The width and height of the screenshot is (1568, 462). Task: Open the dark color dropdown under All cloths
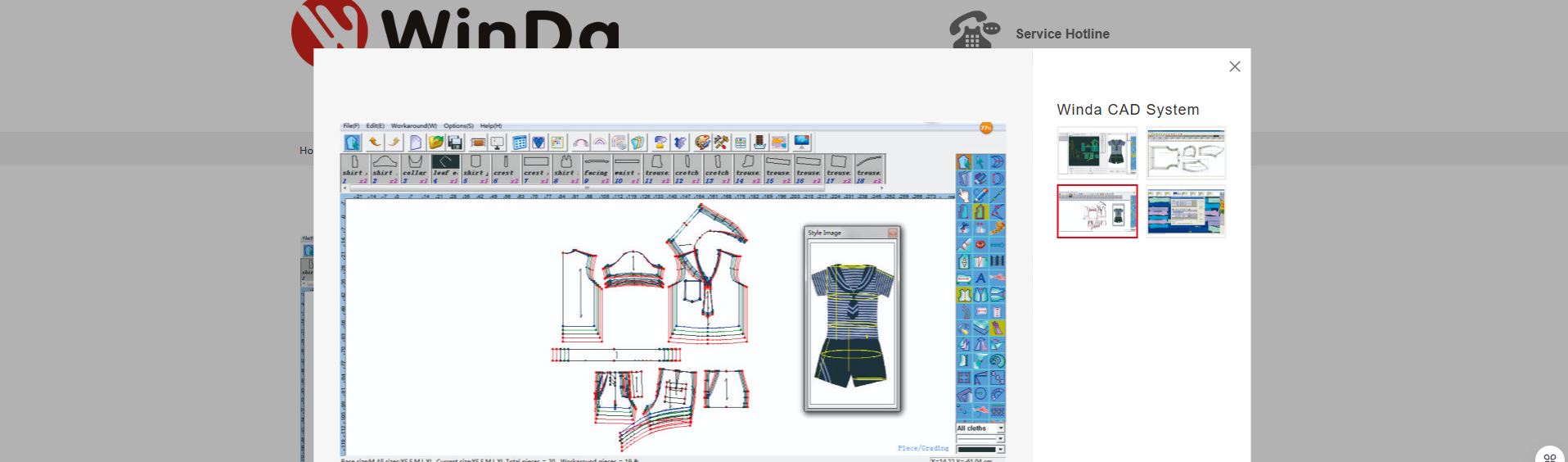tap(980, 450)
